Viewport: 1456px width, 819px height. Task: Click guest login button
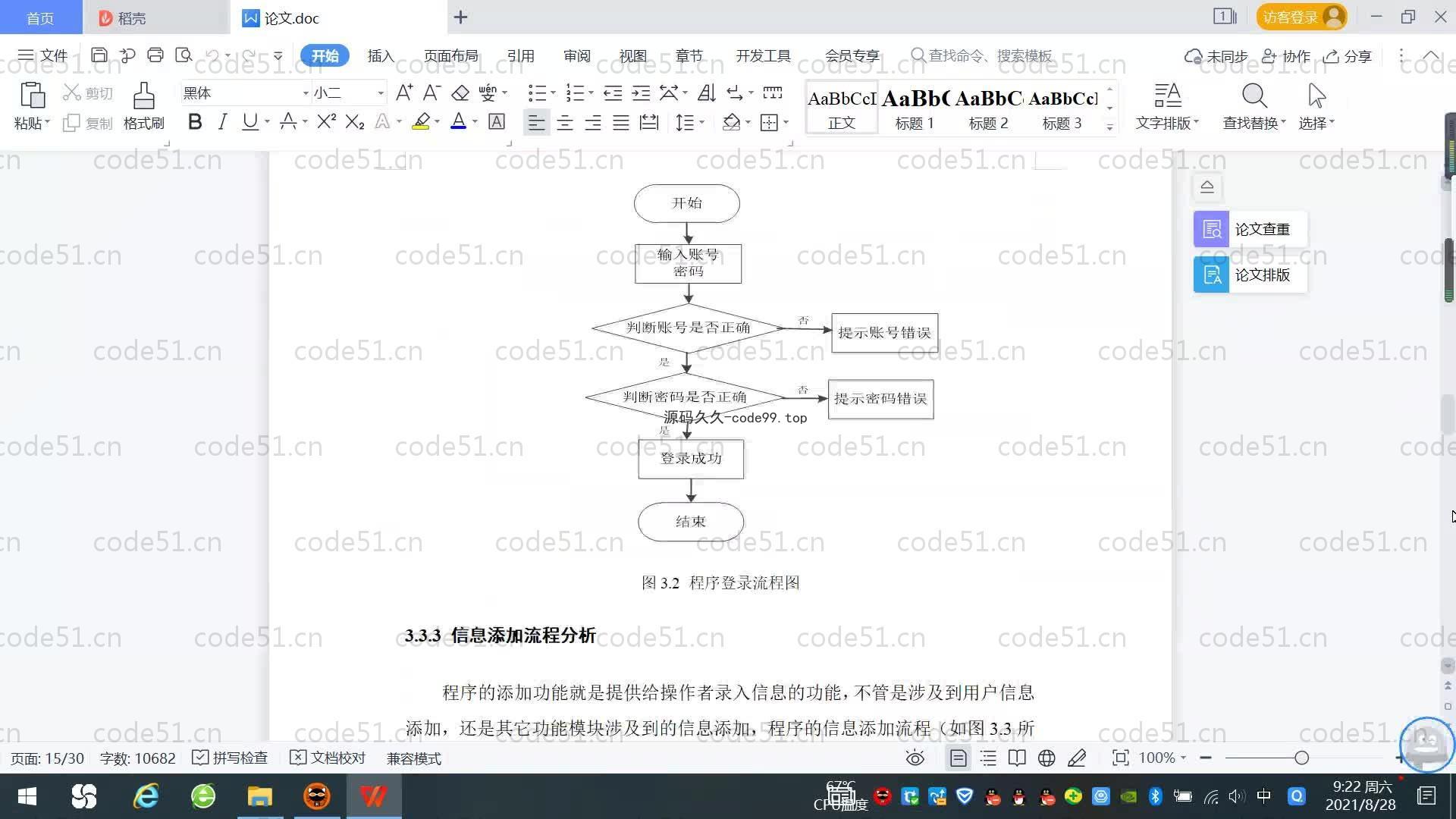click(x=1302, y=17)
